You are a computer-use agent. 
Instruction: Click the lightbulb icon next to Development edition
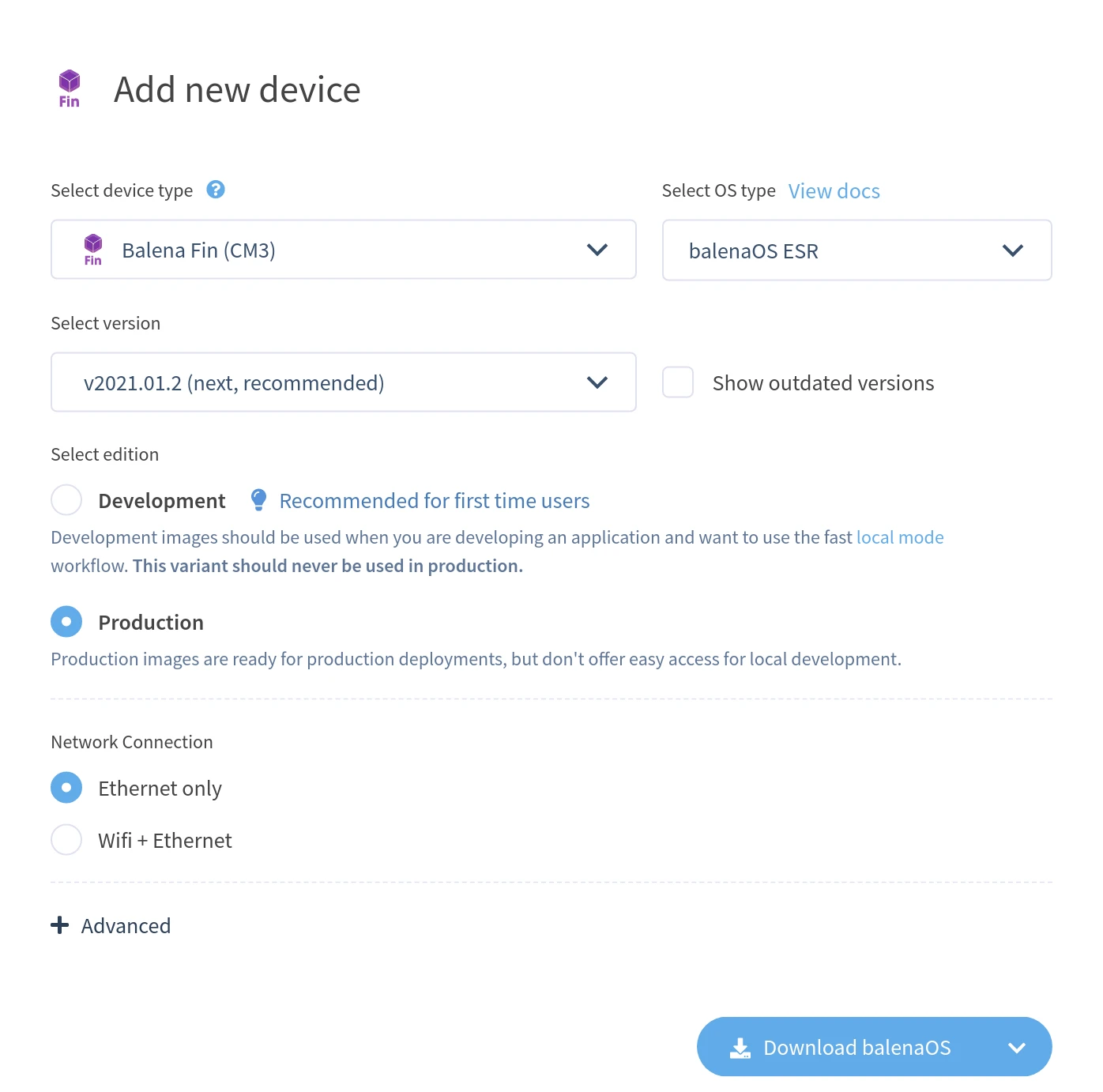tap(258, 499)
